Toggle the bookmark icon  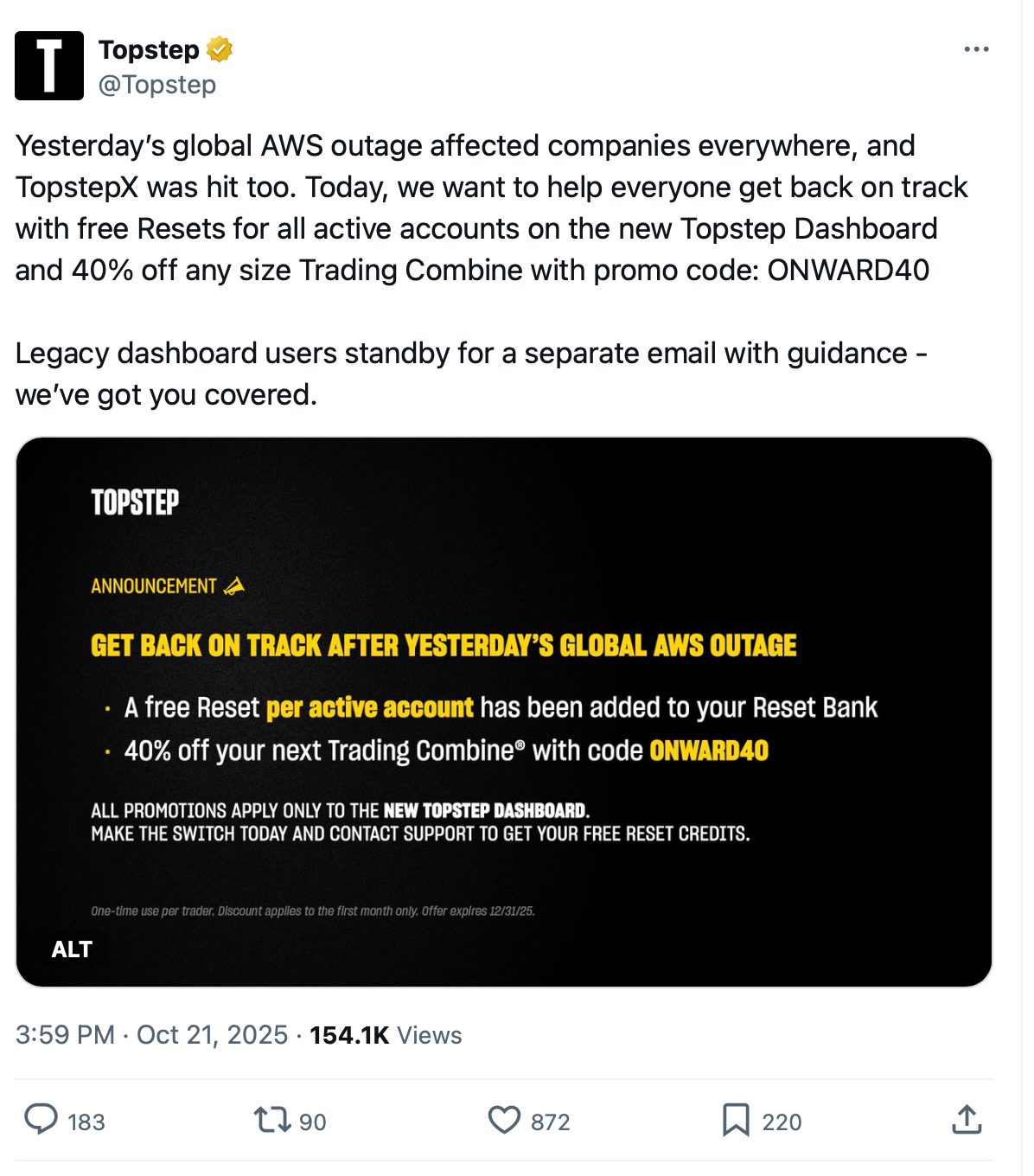point(735,1120)
